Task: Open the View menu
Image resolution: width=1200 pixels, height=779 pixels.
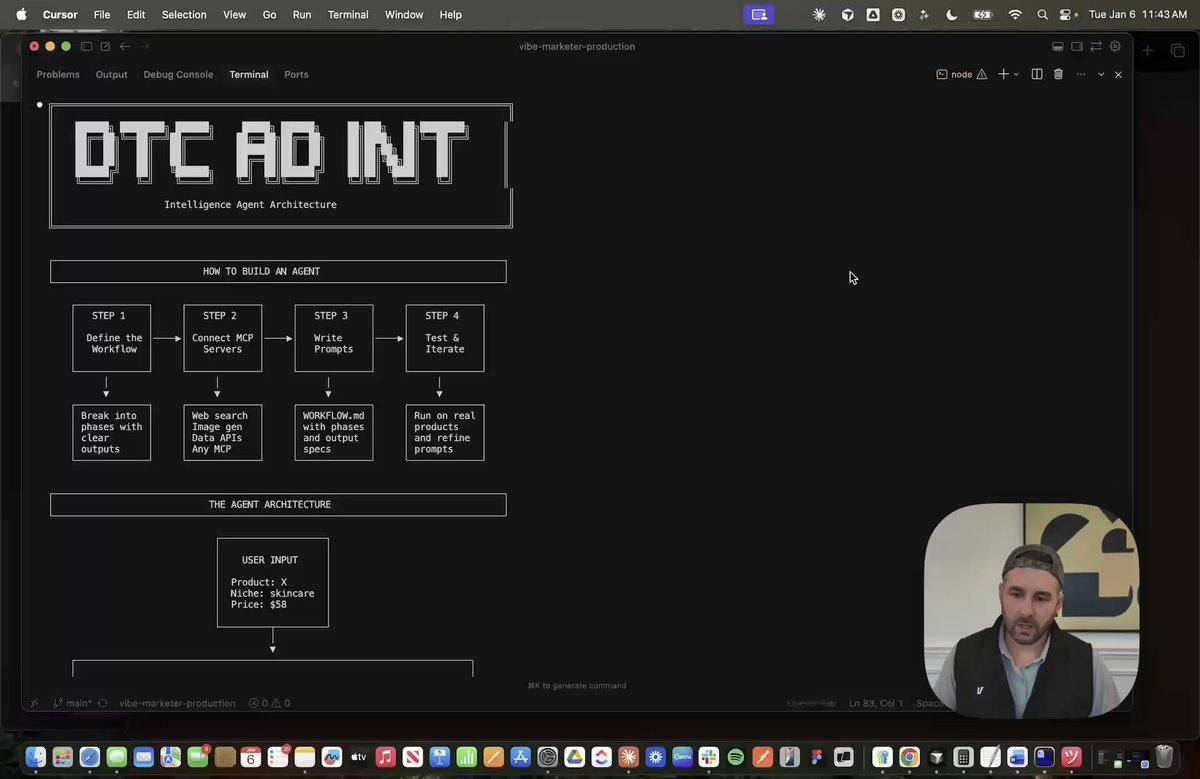Action: (235, 14)
